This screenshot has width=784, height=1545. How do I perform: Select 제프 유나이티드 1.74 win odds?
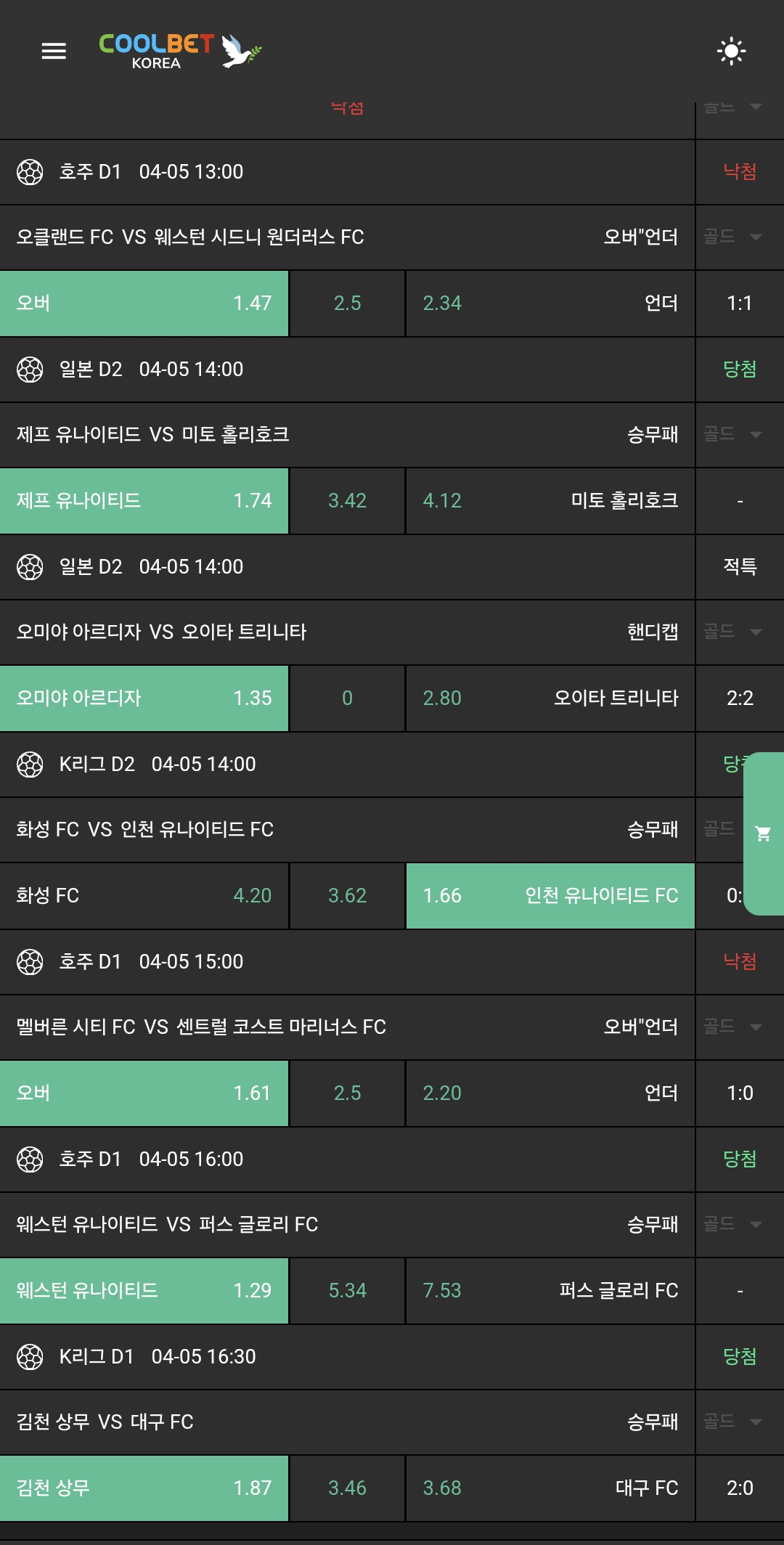pyautogui.click(x=144, y=501)
